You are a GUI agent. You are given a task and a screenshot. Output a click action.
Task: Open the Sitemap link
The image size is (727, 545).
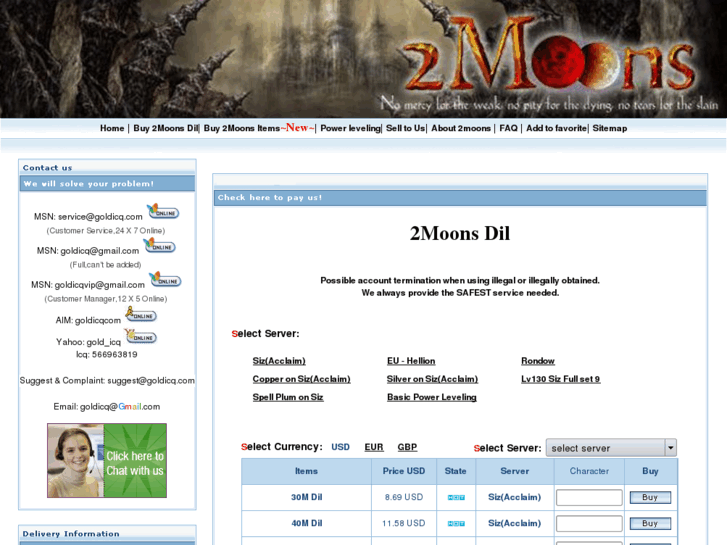(x=610, y=128)
